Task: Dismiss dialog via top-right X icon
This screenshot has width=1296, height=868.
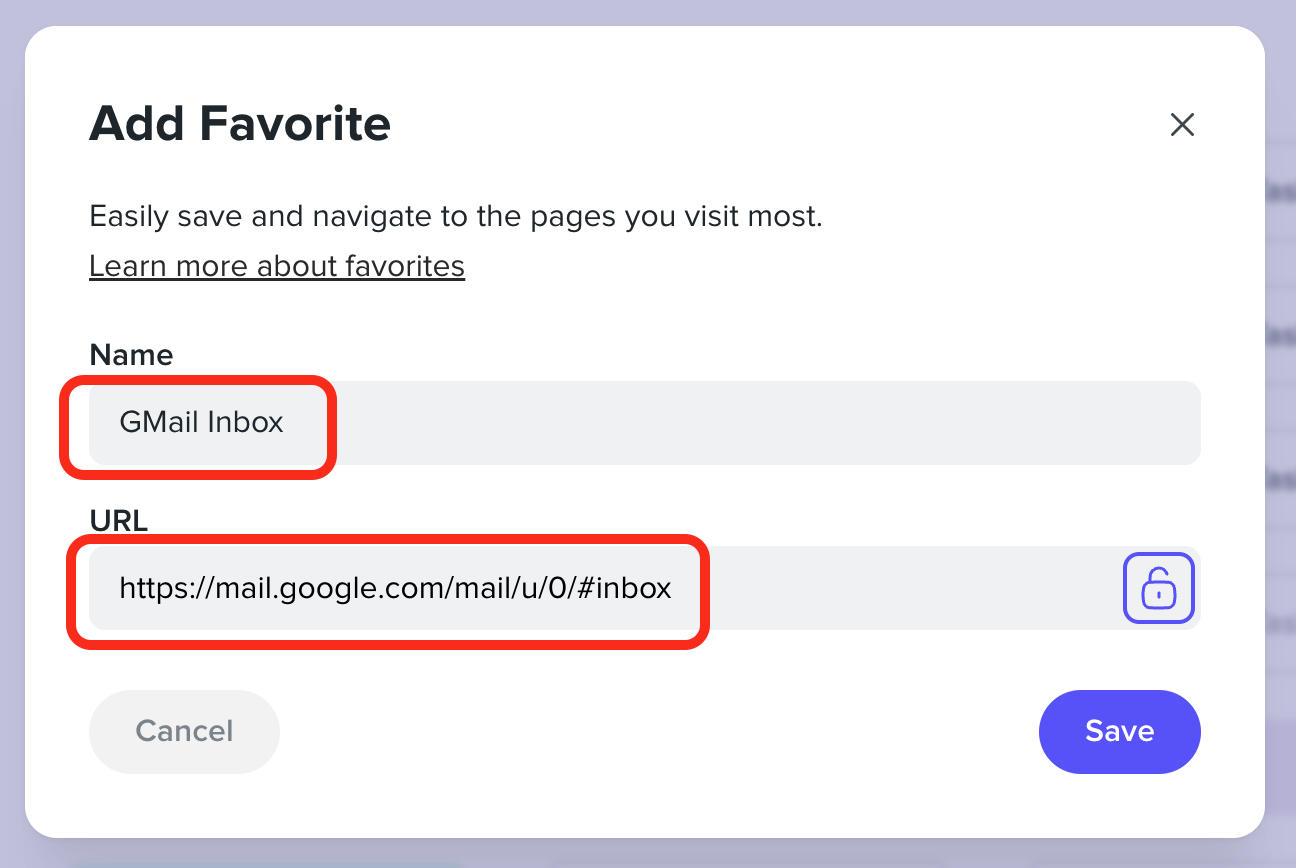Action: tap(1182, 125)
